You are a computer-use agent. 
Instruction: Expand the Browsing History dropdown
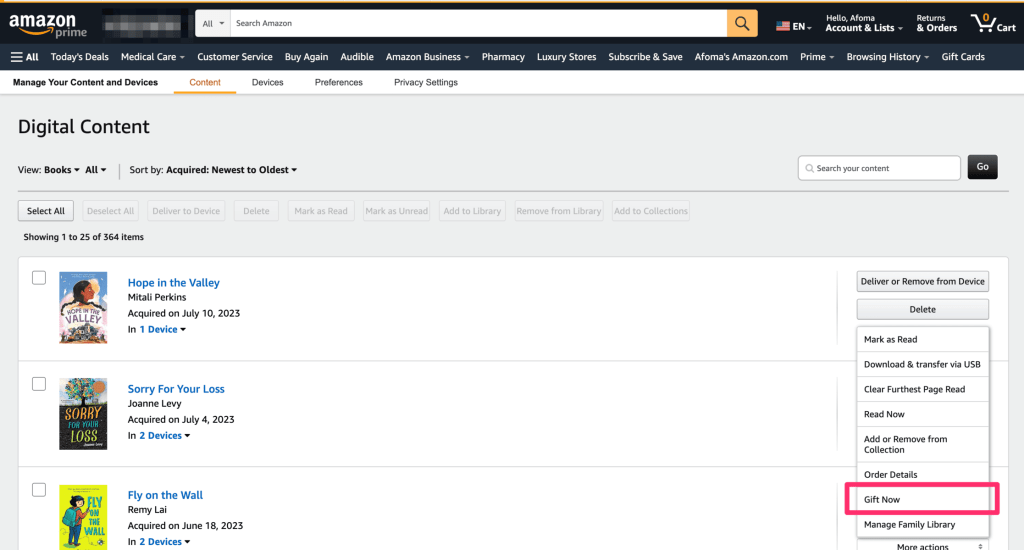(888, 57)
